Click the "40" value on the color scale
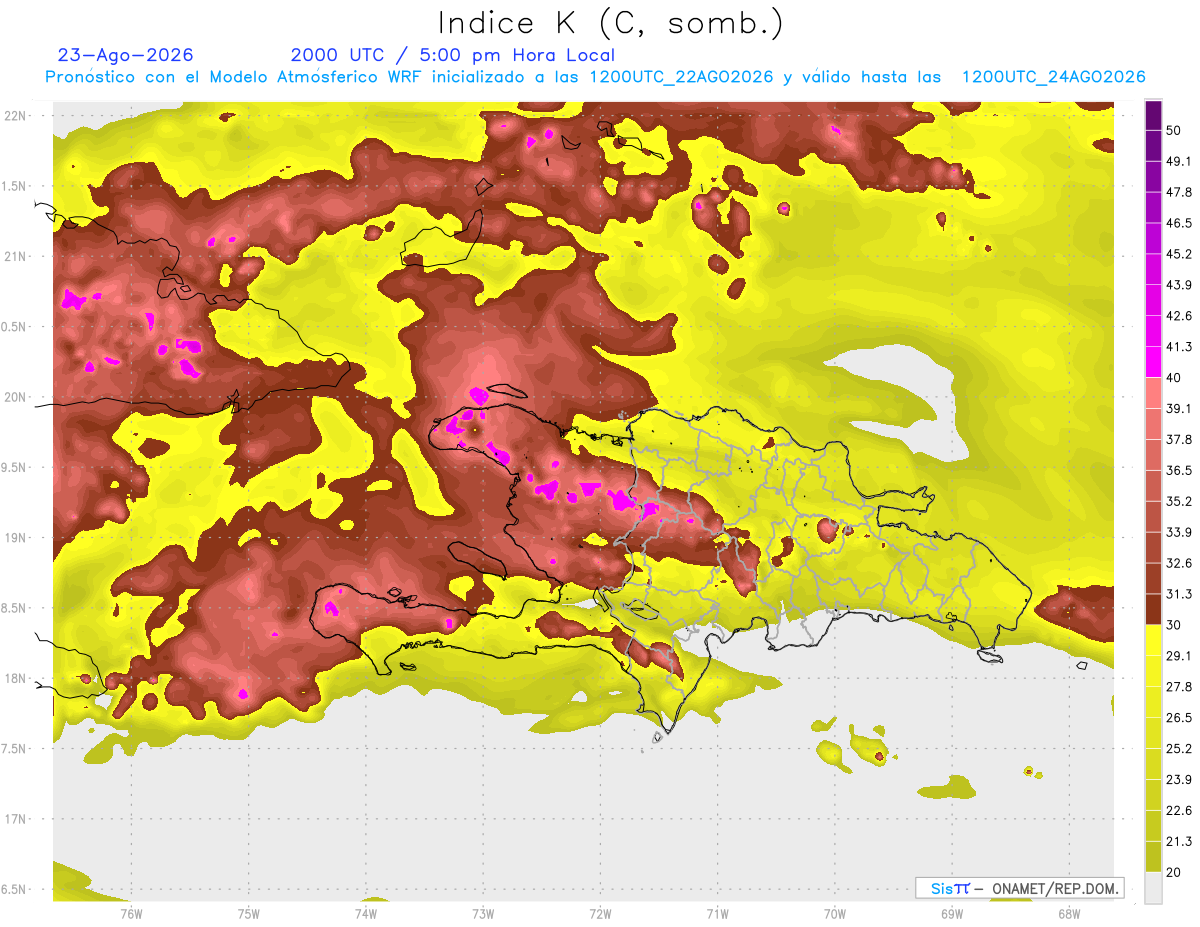 (1175, 377)
